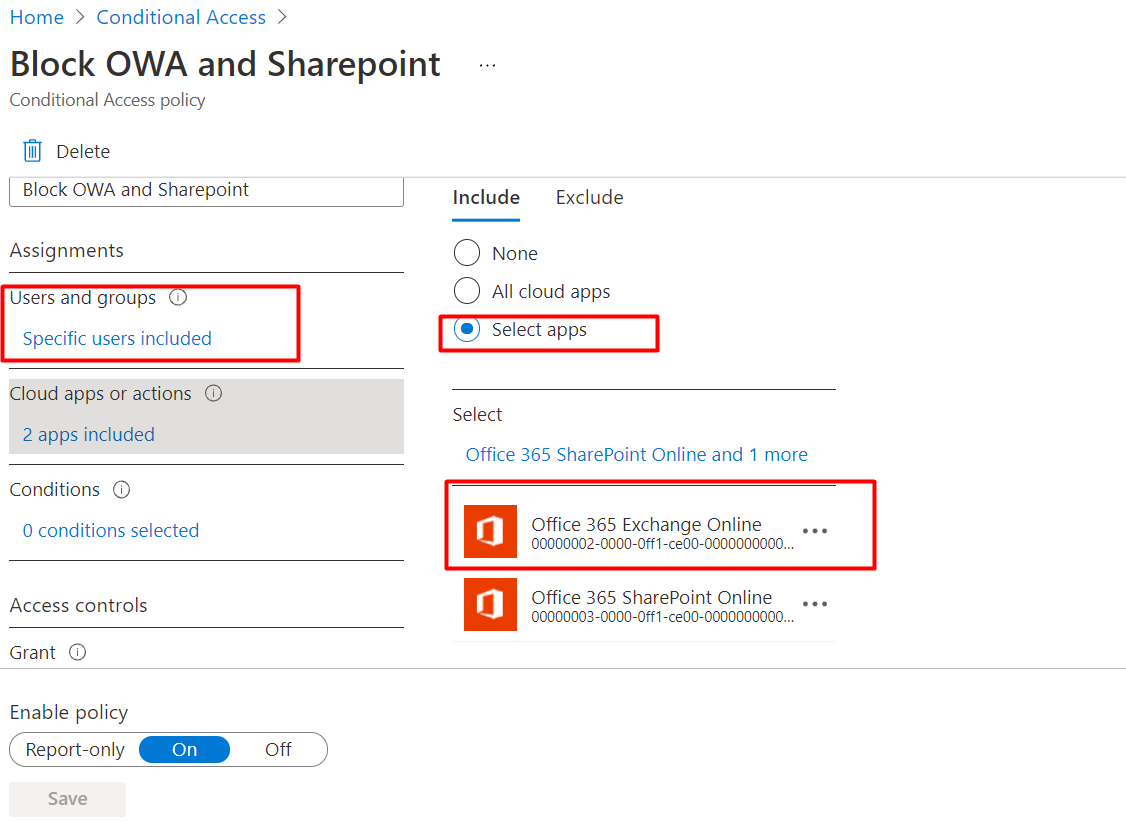Image resolution: width=1126 pixels, height=822 pixels.
Task: Set Enable policy to Off
Action: click(x=278, y=749)
